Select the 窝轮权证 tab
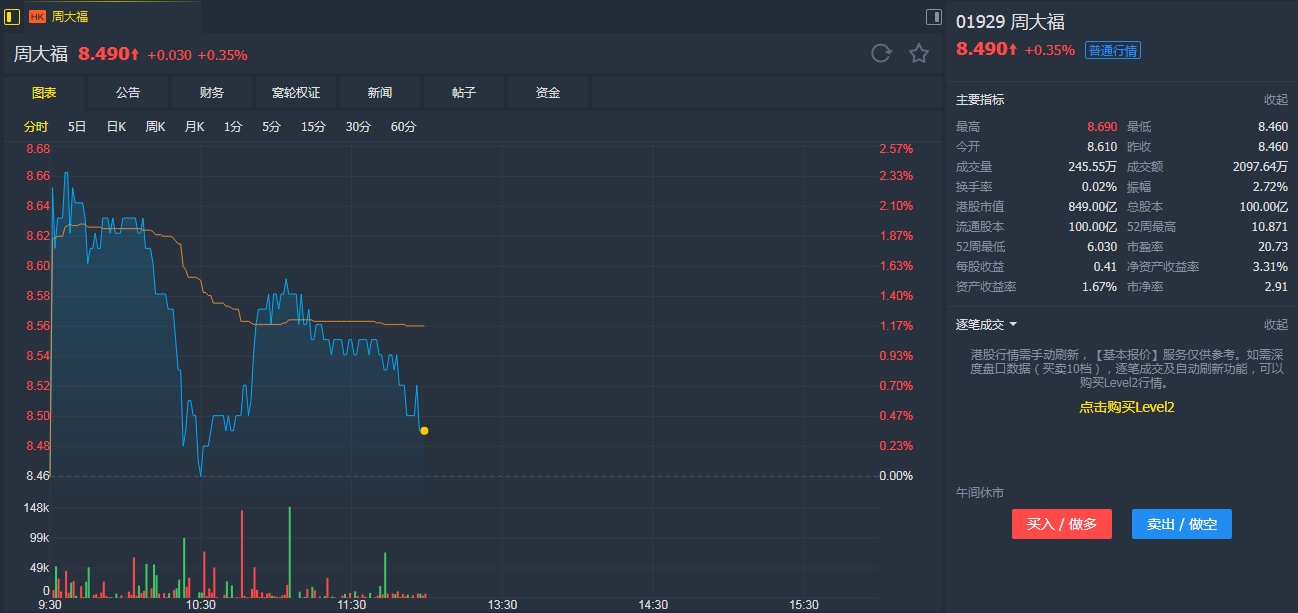Viewport: 1298px width, 613px height. point(296,93)
